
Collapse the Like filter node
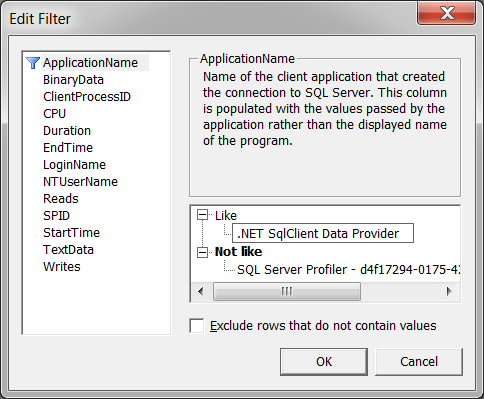pos(202,215)
